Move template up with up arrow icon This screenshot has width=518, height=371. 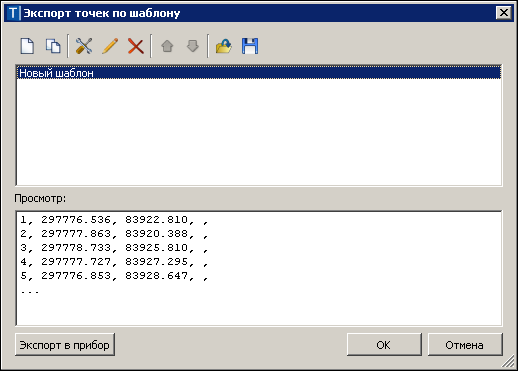tap(167, 46)
